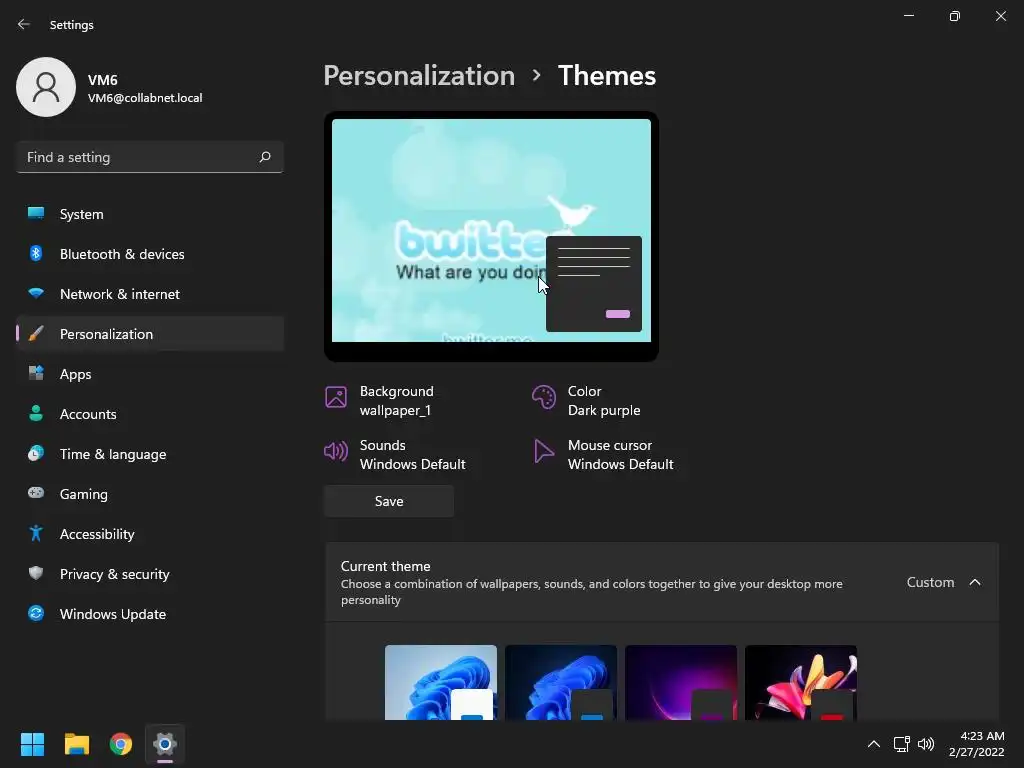Click the Find a setting search box

coord(150,157)
